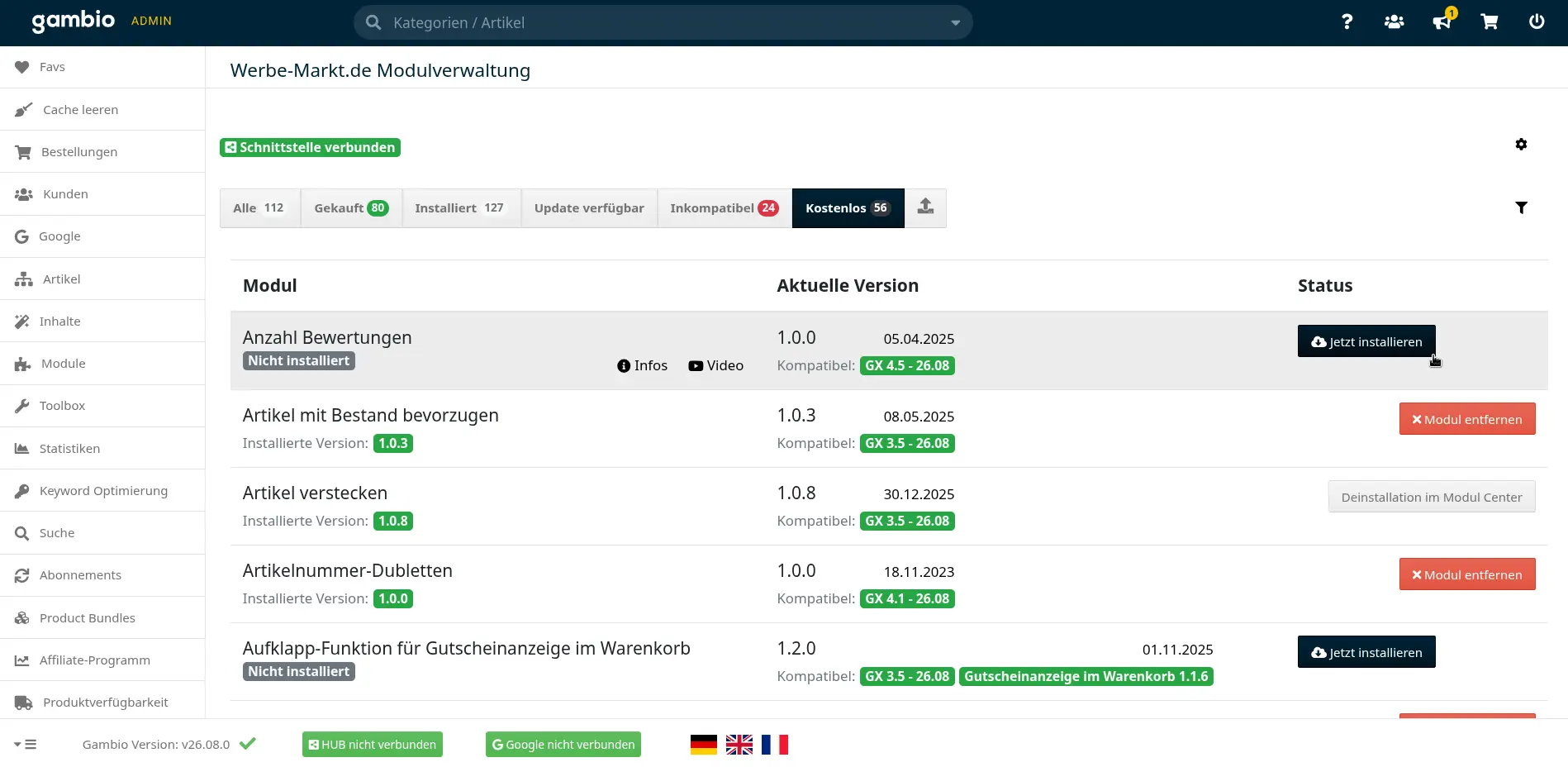Click the Aktuelle Version column header
The width and height of the screenshot is (1568, 767).
pyautogui.click(x=848, y=285)
